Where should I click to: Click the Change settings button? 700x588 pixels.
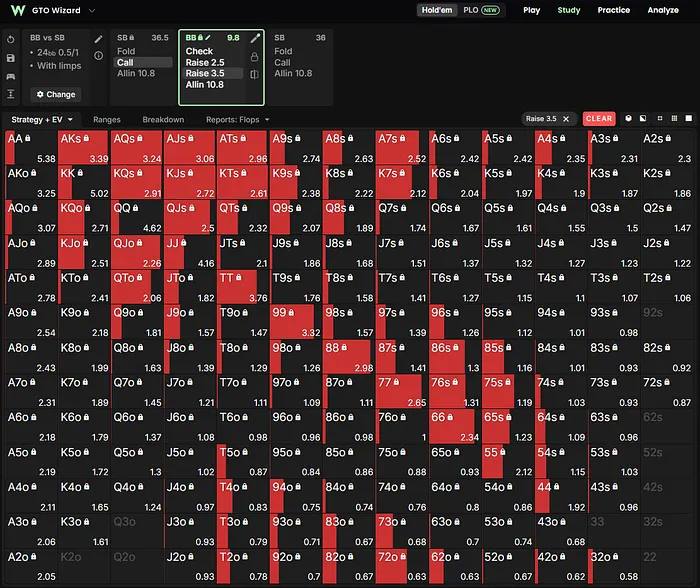[56, 94]
